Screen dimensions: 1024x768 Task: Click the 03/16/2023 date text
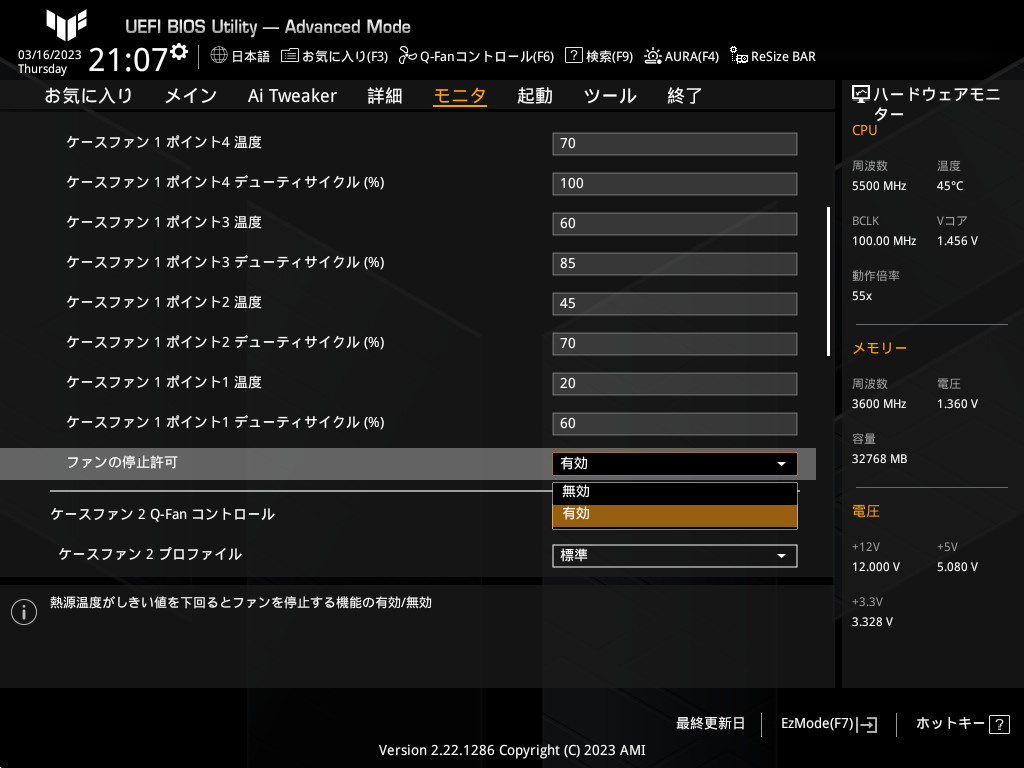tap(50, 55)
